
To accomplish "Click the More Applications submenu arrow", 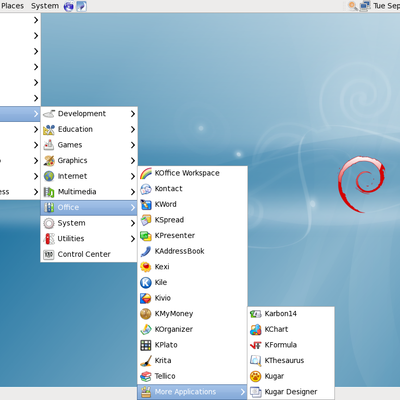I will pyautogui.click(x=243, y=392).
